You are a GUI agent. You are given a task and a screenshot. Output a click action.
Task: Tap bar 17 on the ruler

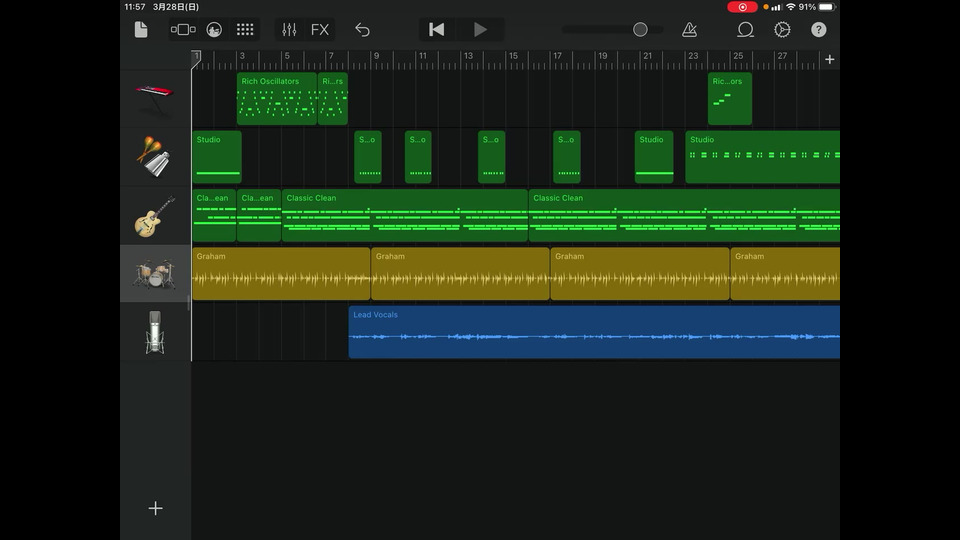tap(557, 56)
